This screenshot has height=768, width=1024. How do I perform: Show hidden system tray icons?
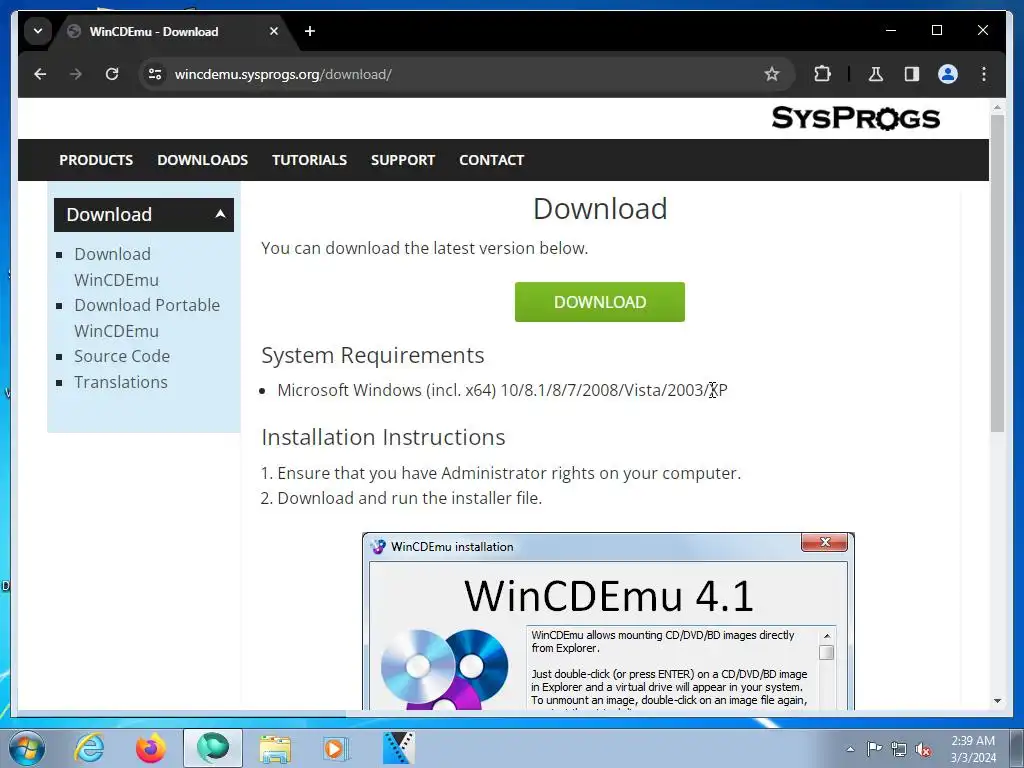[x=850, y=749]
